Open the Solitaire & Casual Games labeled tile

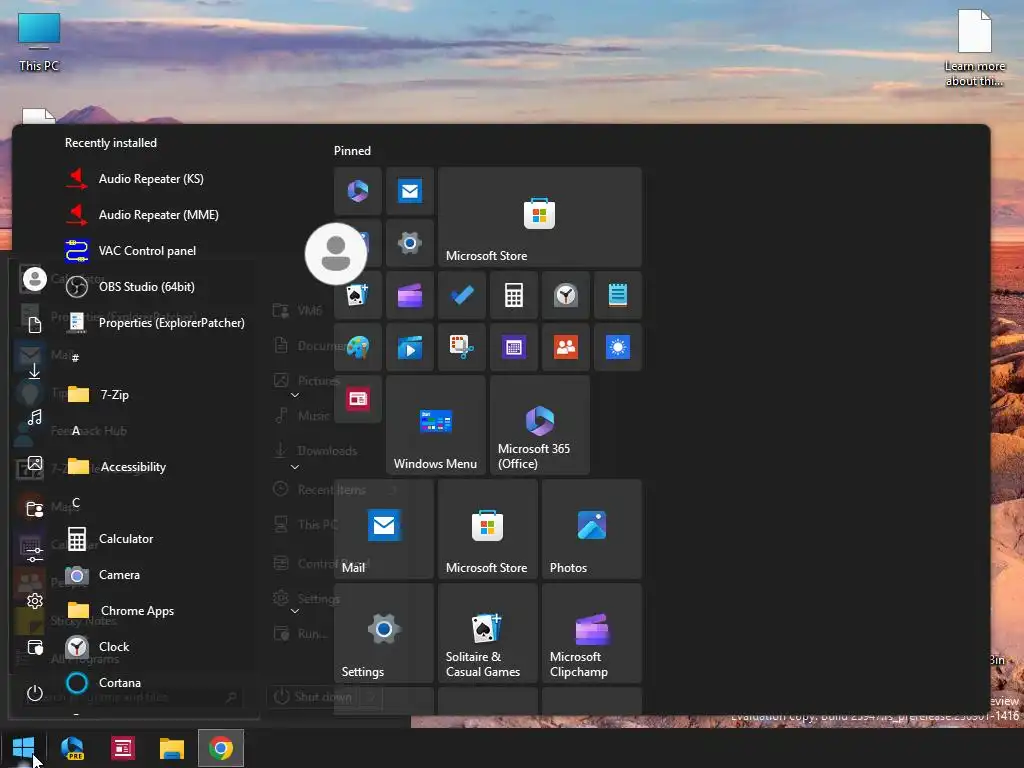click(488, 633)
